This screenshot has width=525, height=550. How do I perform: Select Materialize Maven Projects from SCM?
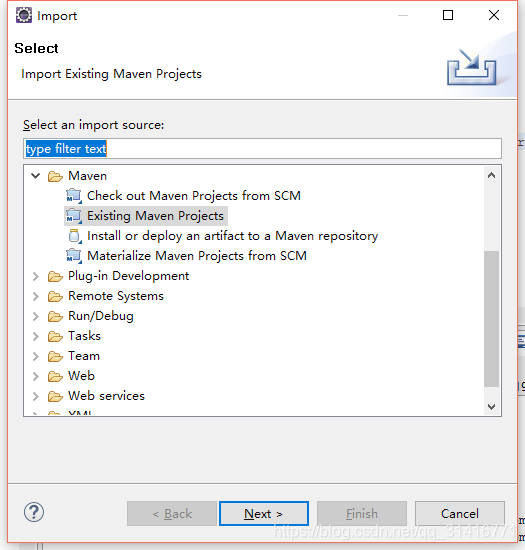[x=197, y=256]
